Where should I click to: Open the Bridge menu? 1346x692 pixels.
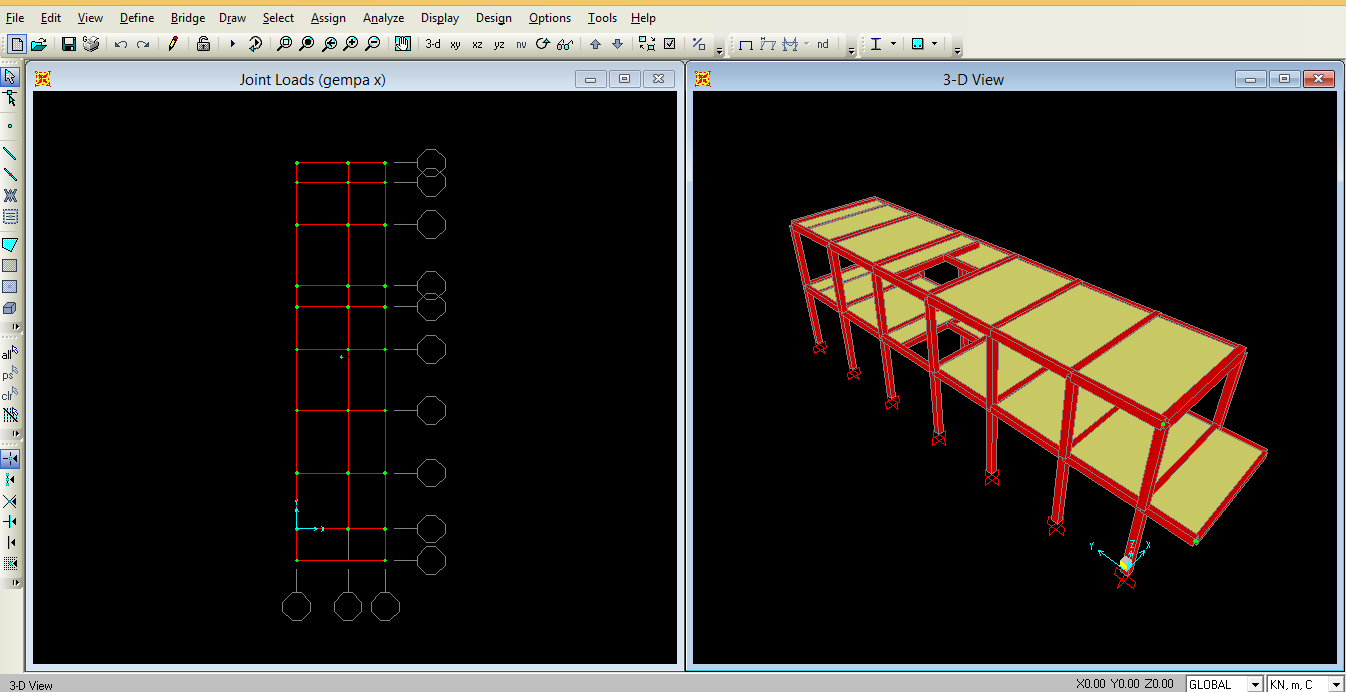[x=188, y=18]
